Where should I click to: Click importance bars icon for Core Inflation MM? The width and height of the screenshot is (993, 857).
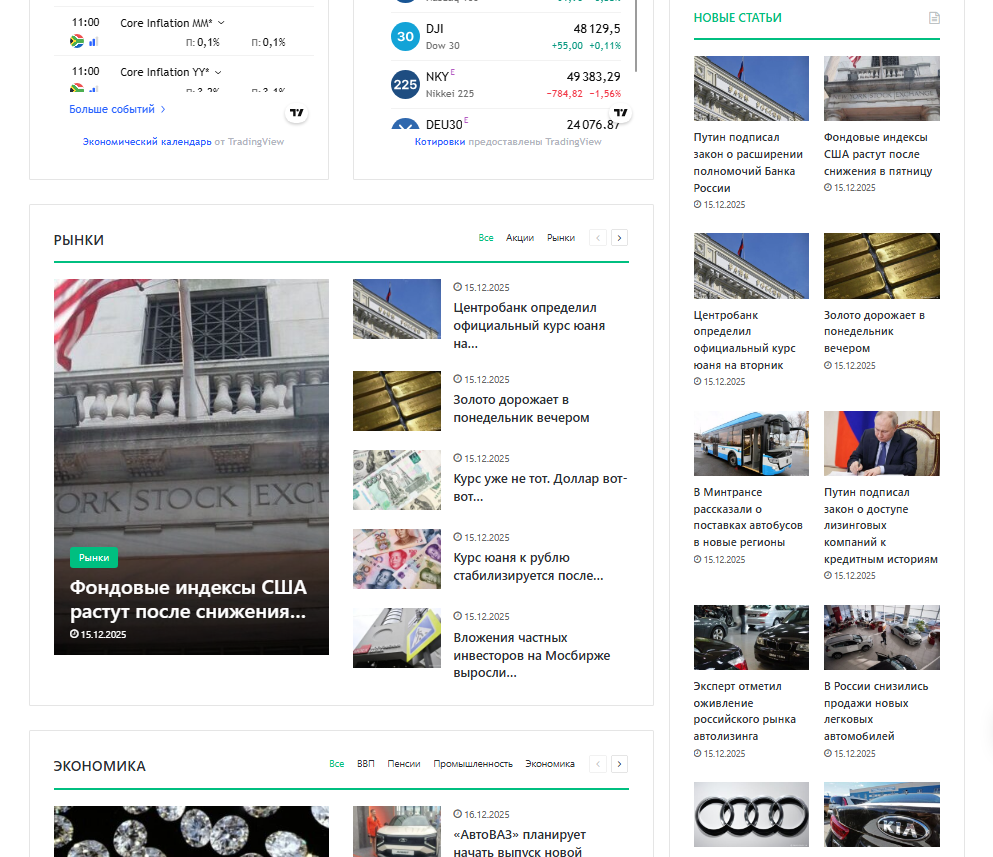coord(93,42)
